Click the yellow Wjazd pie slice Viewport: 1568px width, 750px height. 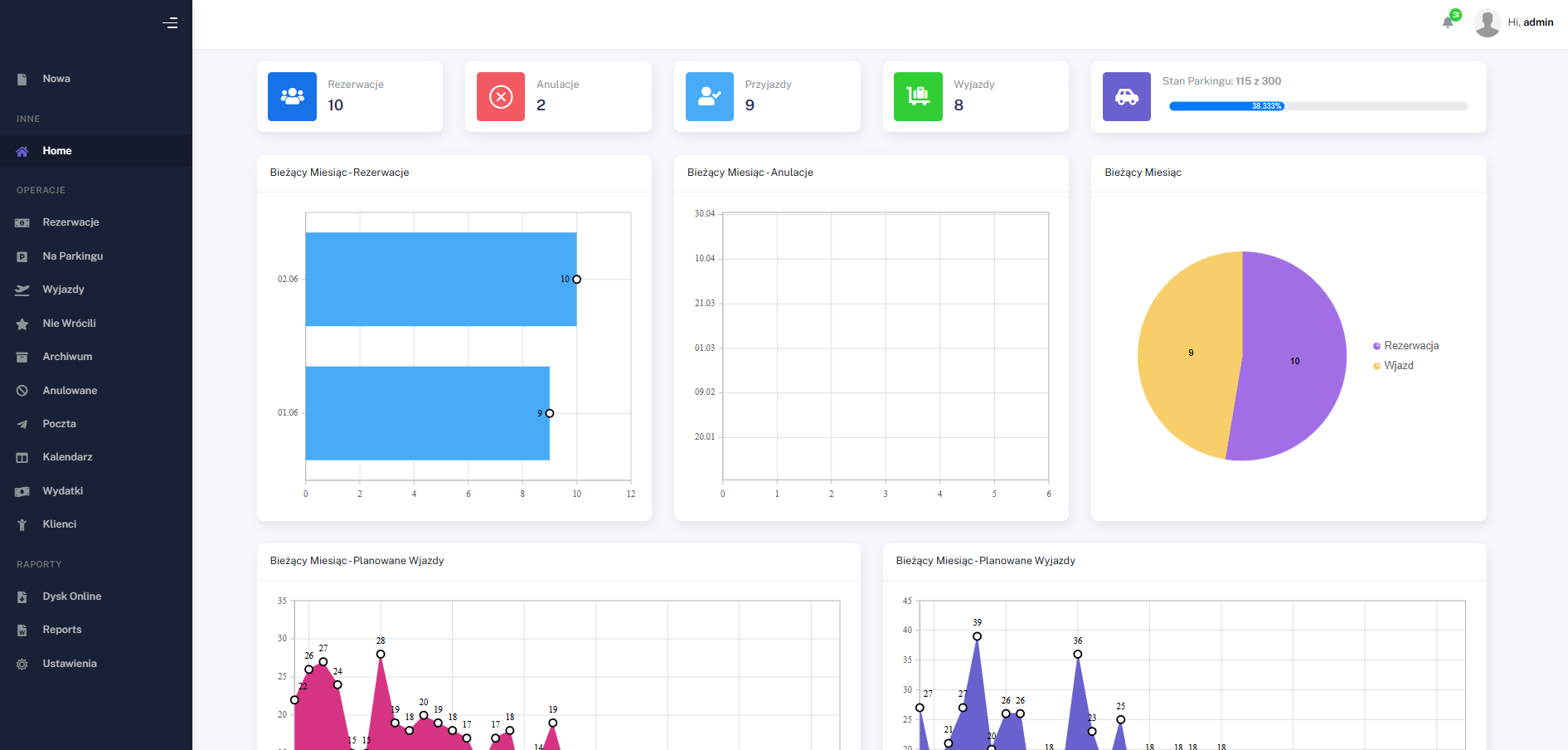coord(1190,355)
